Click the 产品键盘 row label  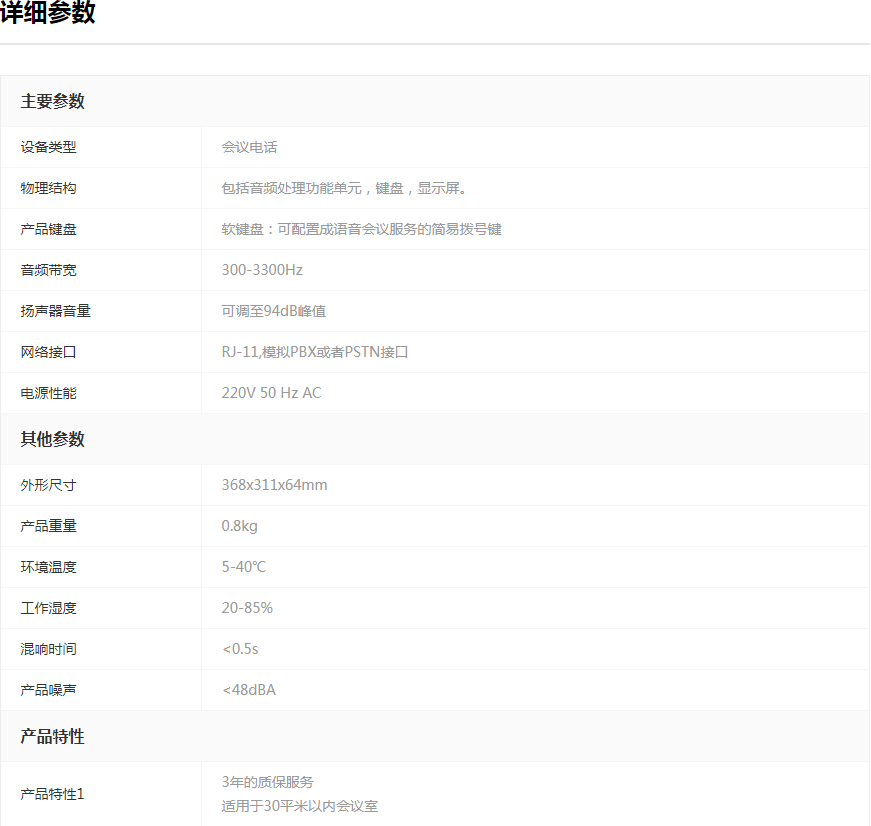click(x=48, y=229)
